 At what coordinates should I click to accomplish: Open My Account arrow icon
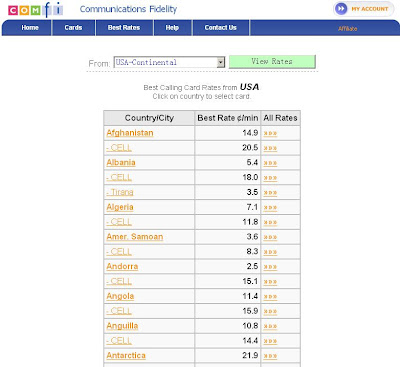click(x=341, y=9)
